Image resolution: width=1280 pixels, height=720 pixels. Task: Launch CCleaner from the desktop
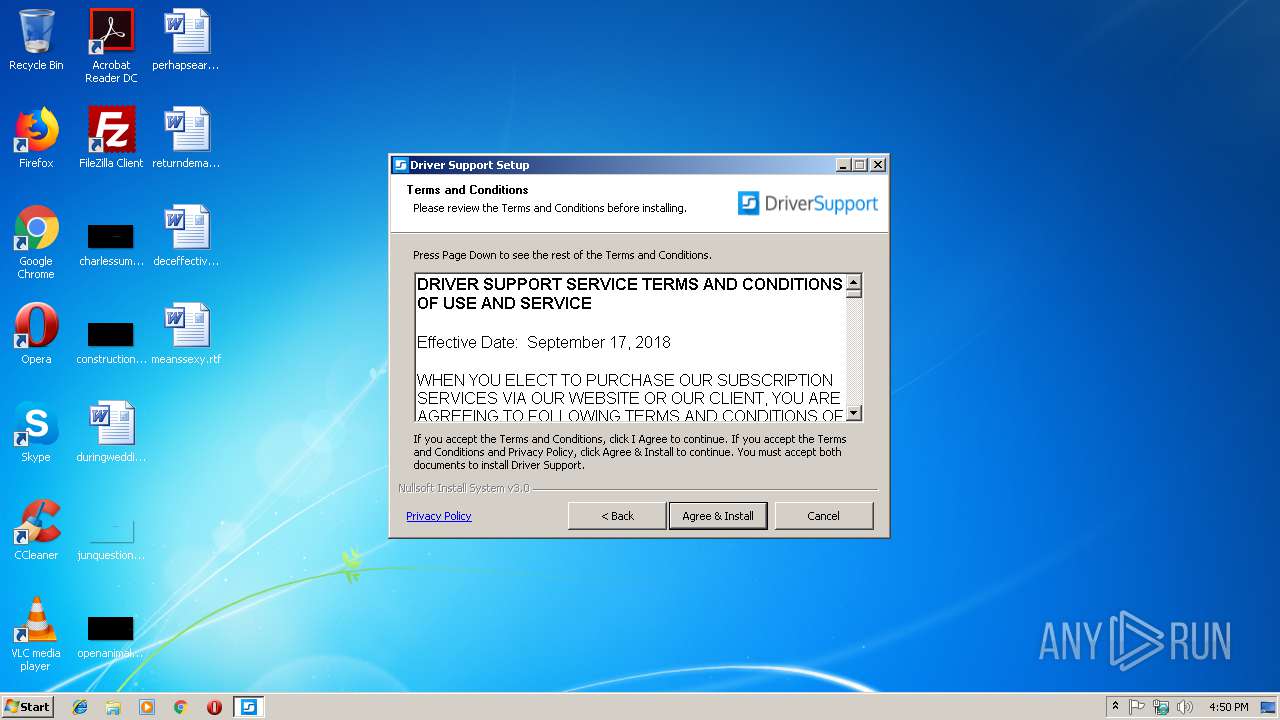(x=36, y=530)
